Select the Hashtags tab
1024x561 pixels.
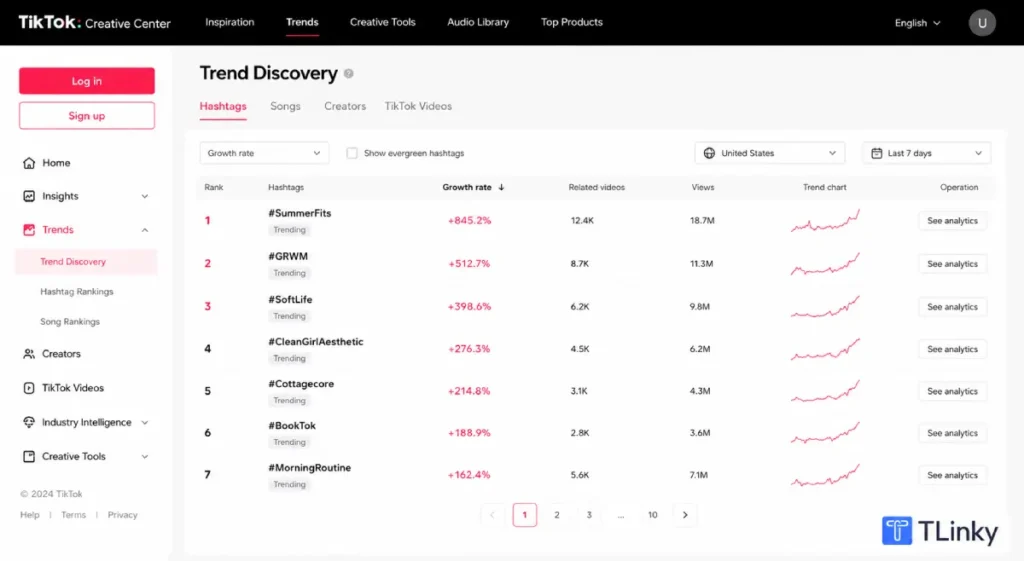pyautogui.click(x=223, y=106)
